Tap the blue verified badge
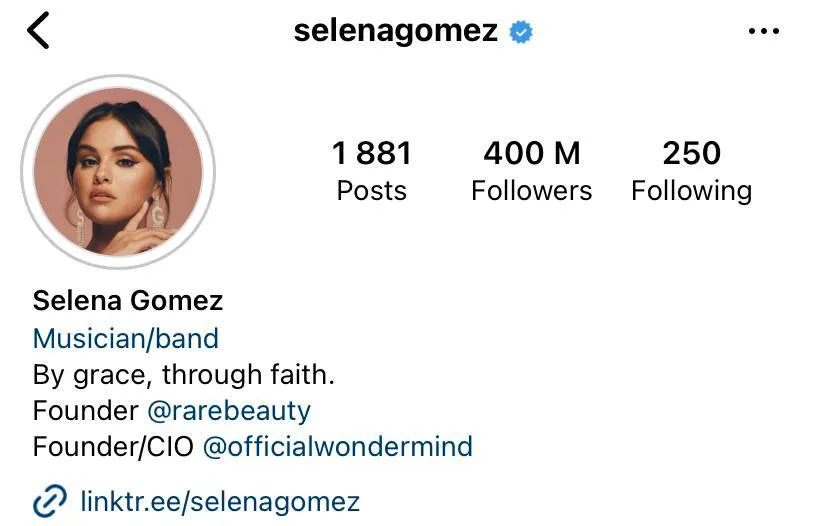This screenshot has width=828, height=526. pos(521,32)
